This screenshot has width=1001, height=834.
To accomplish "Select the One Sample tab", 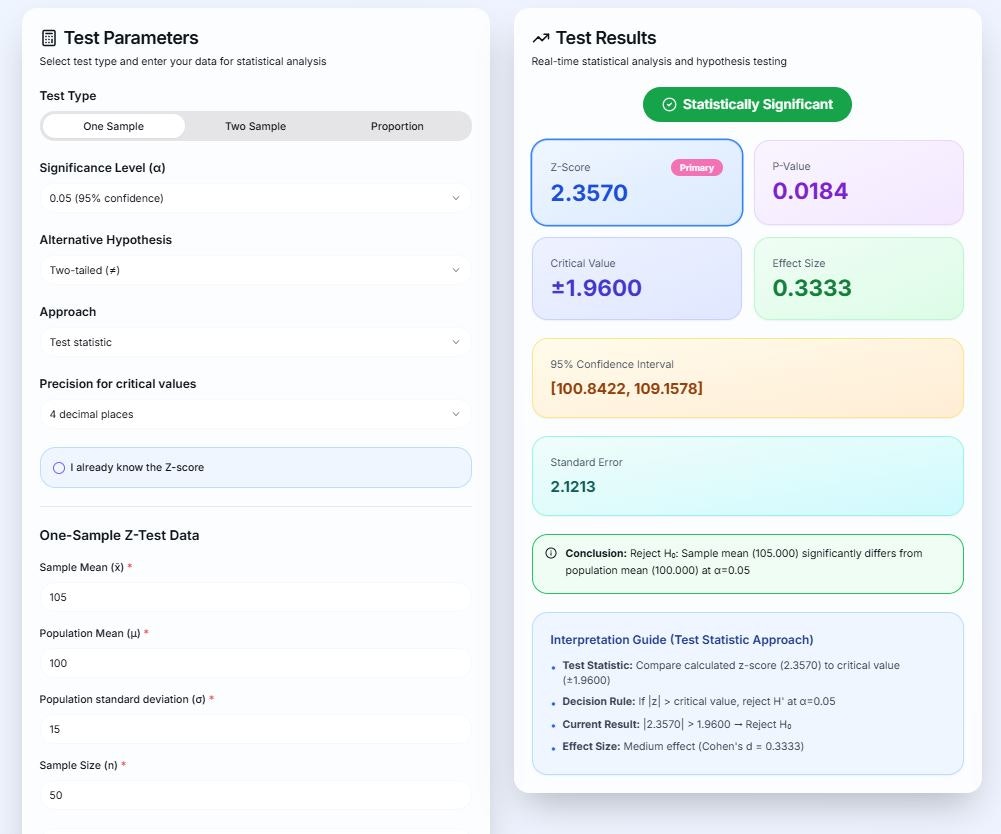I will pyautogui.click(x=112, y=126).
